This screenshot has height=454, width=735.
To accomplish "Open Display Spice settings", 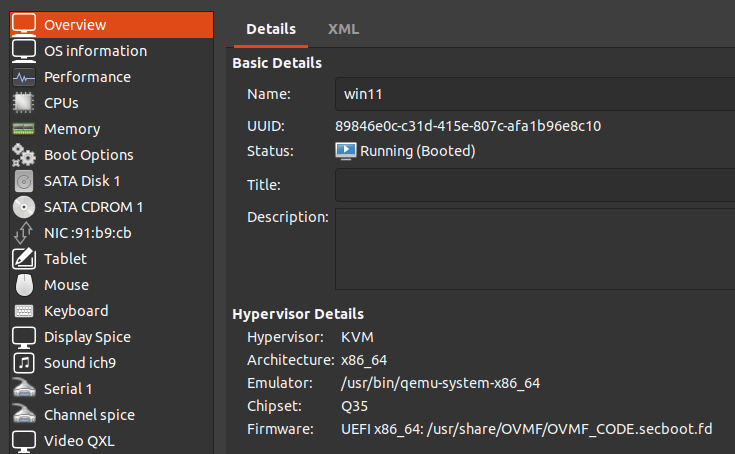I will pyautogui.click(x=87, y=336).
